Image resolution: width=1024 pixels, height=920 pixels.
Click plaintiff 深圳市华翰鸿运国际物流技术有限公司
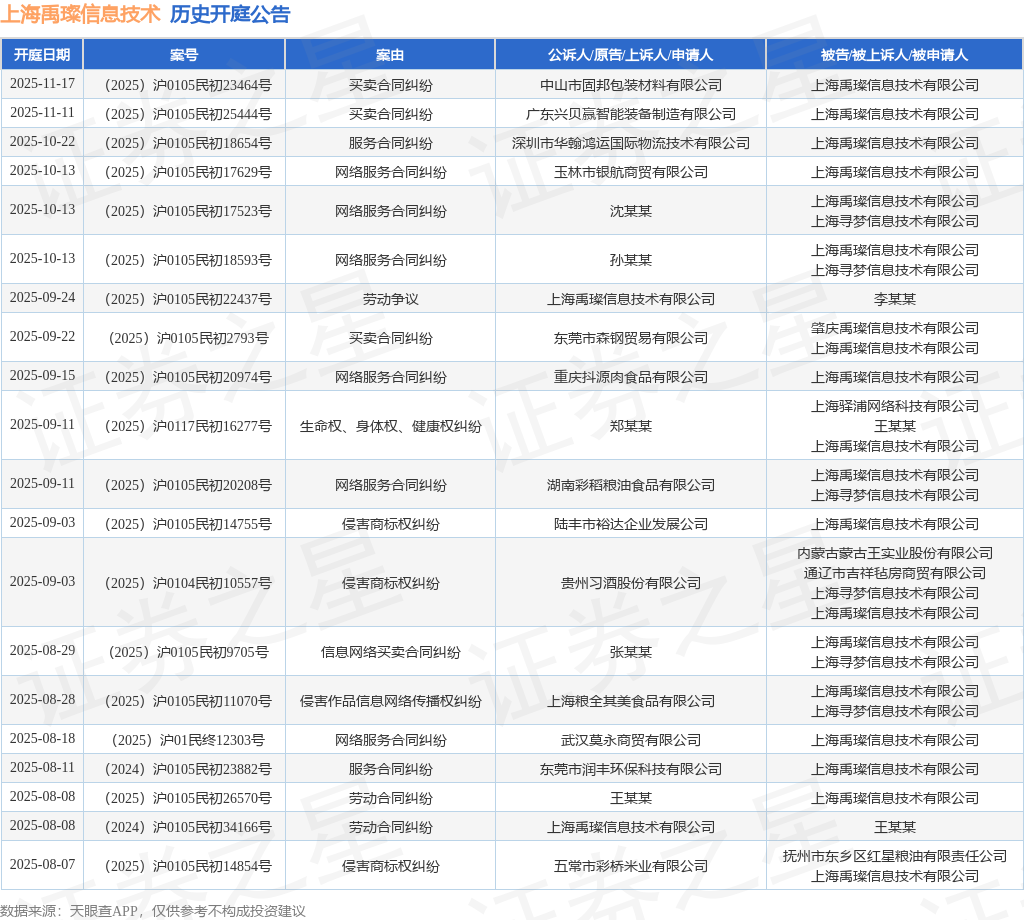631,143
